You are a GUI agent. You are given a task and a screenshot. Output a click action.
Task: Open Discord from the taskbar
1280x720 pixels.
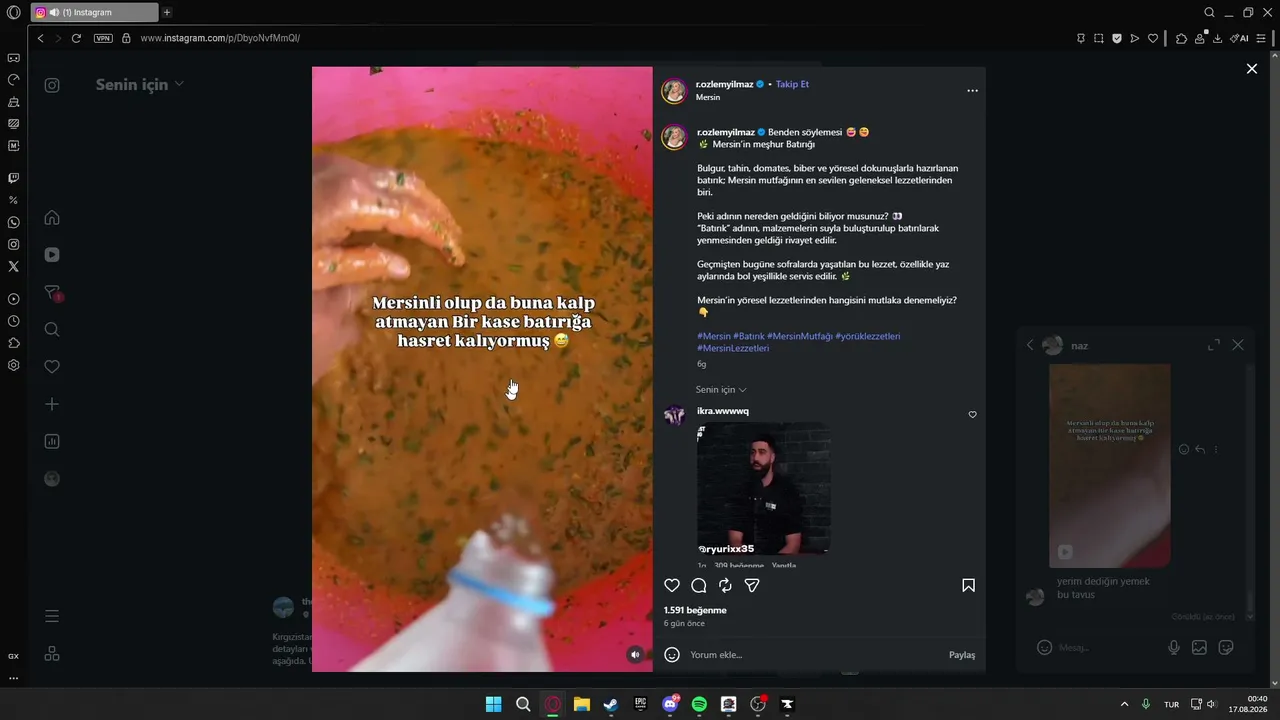click(670, 704)
